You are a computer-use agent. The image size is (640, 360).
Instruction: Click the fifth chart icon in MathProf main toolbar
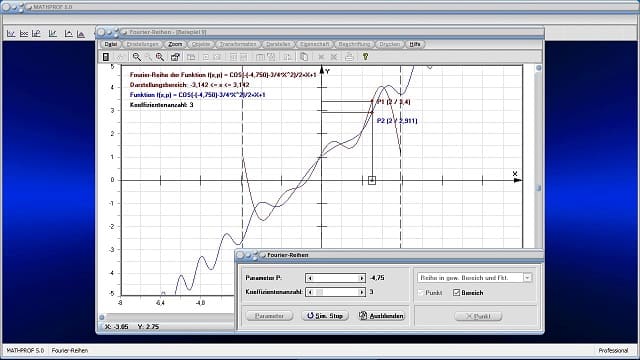68,33
